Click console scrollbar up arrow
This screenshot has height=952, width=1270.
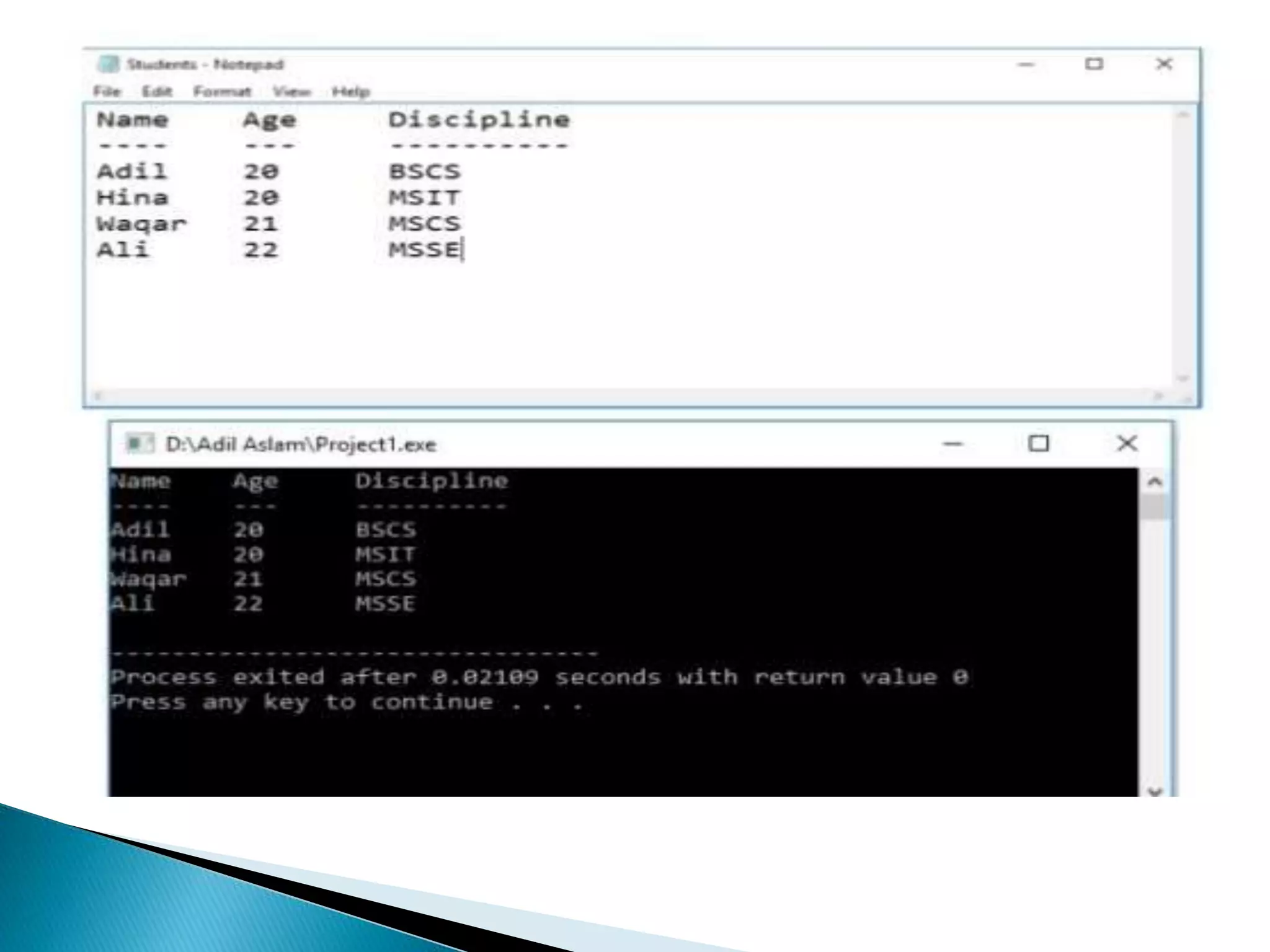(x=1155, y=482)
